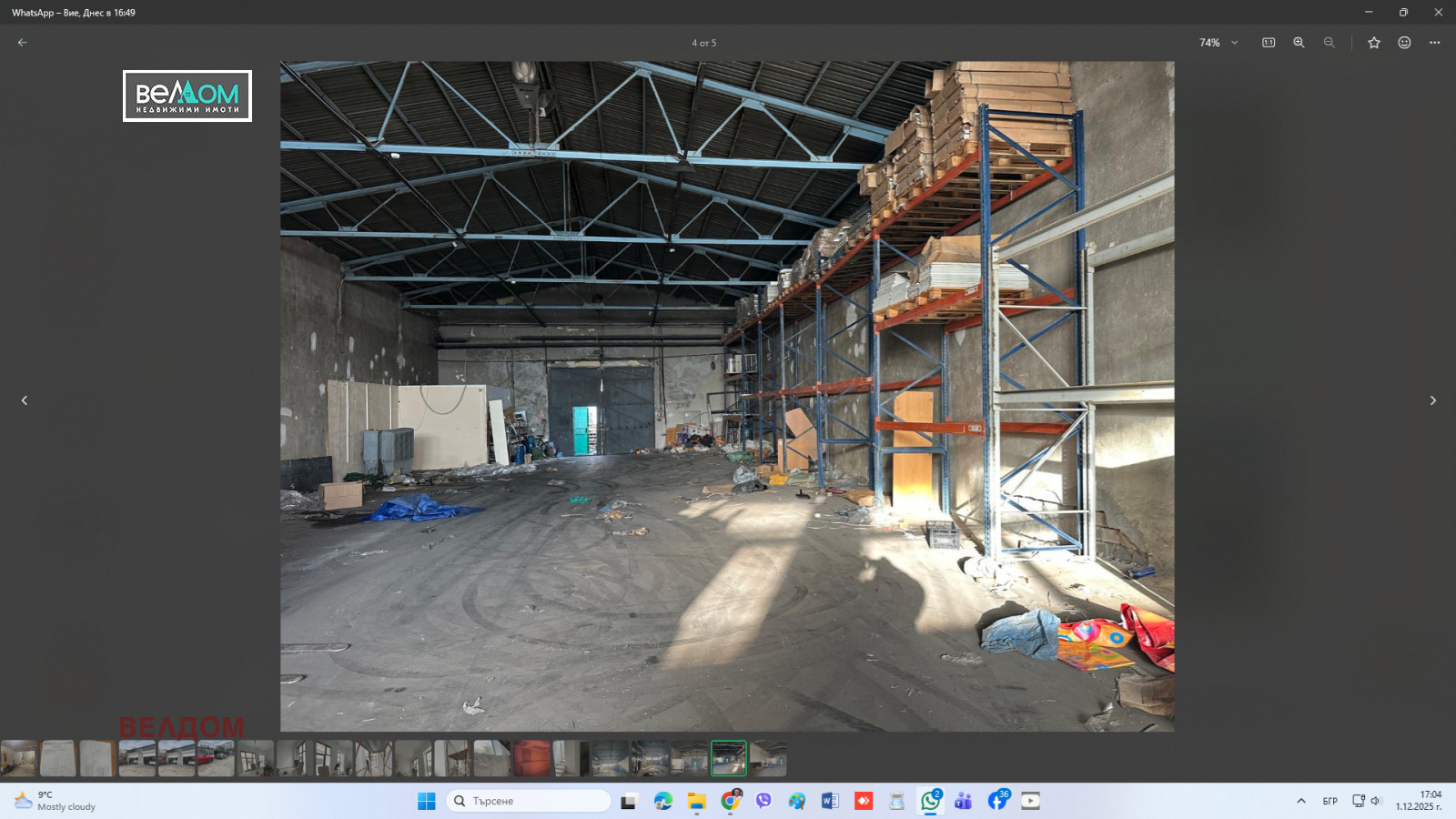The height and width of the screenshot is (819, 1456).
Task: Star this image as favorite
Action: pos(1374,43)
